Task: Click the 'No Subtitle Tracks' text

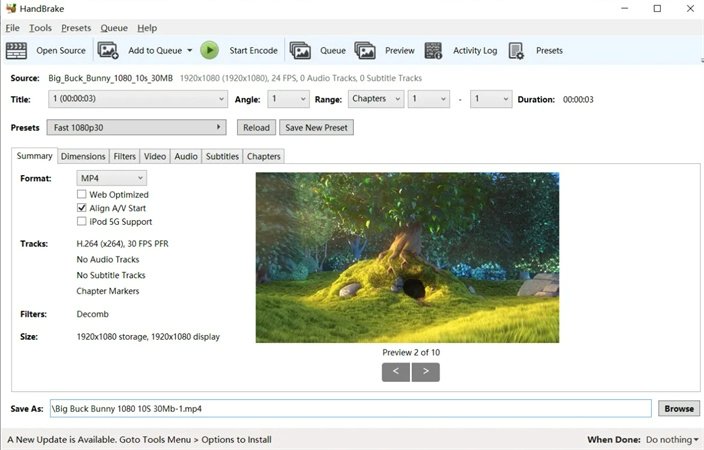Action: (111, 275)
